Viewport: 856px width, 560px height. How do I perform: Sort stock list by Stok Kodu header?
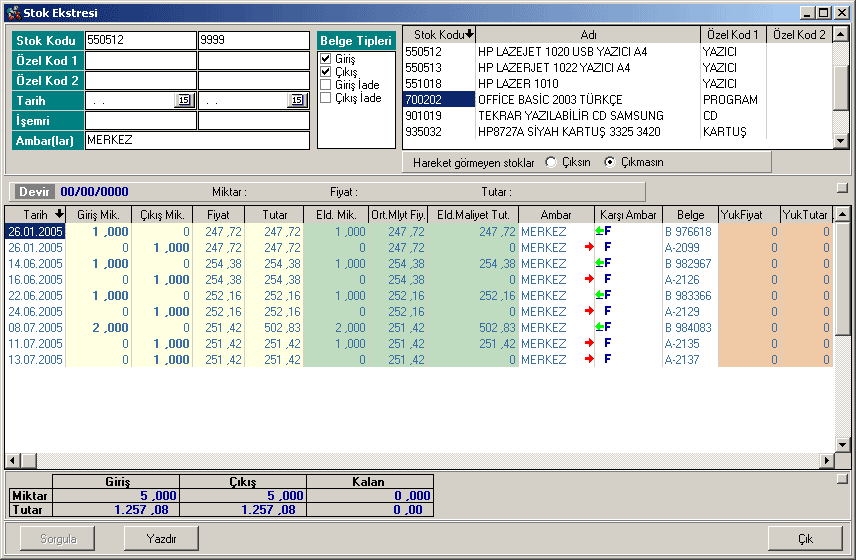click(439, 35)
